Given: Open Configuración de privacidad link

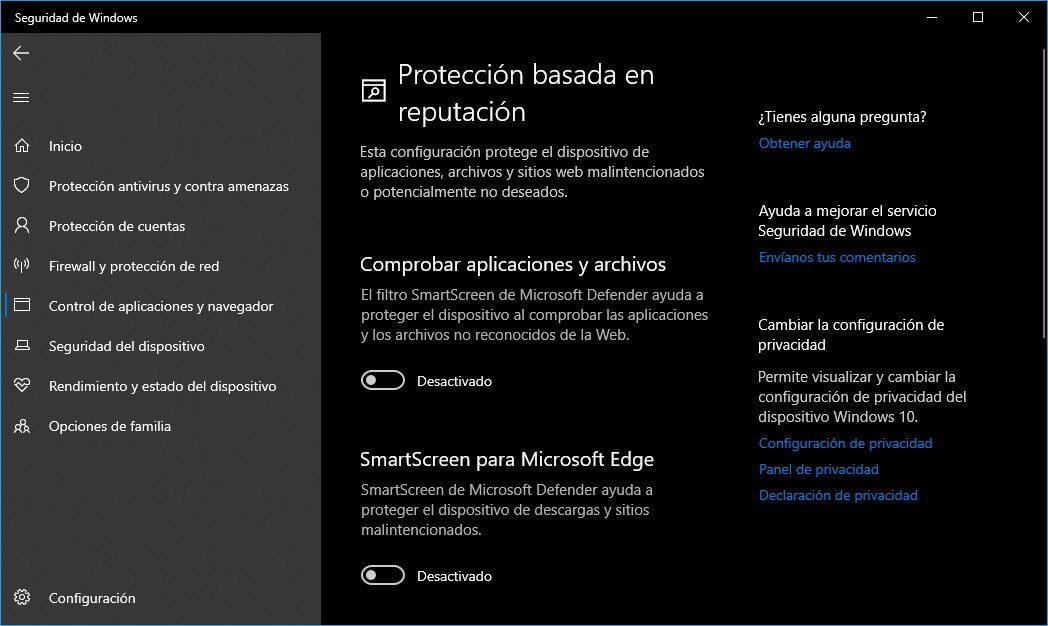Looking at the screenshot, I should tap(845, 443).
